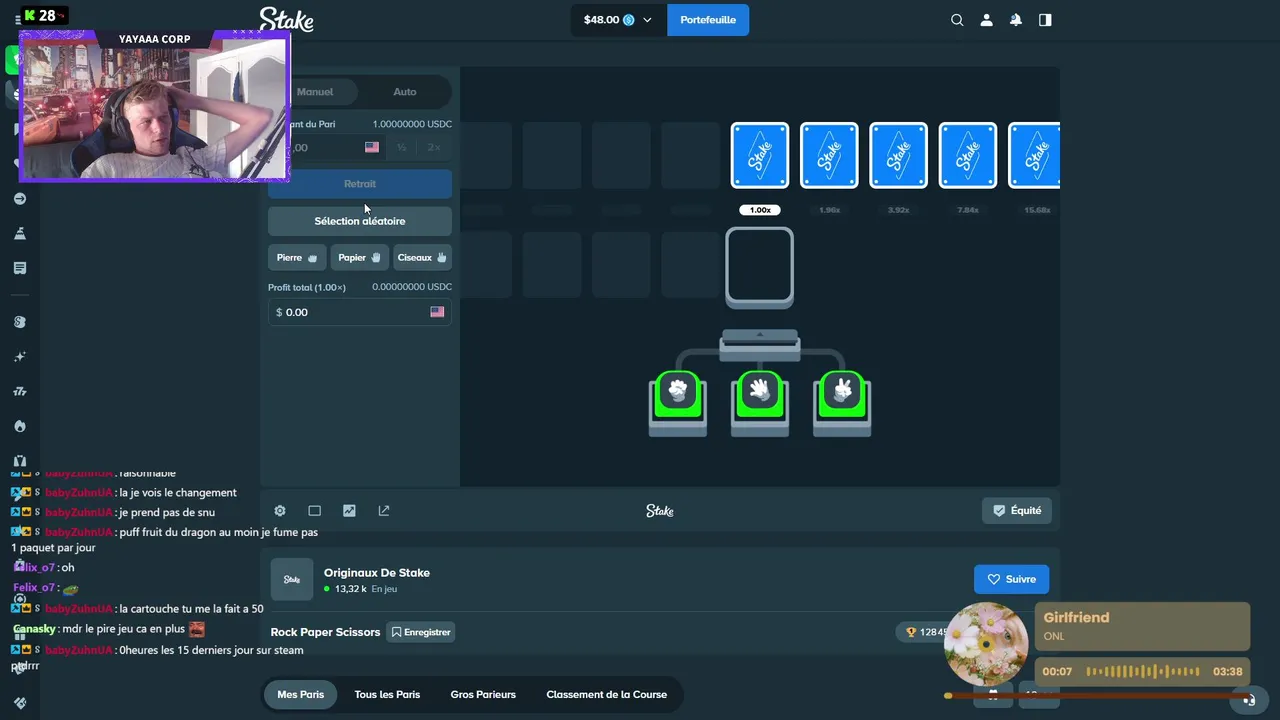Select the Stake card above 3.92x
Image resolution: width=1280 pixels, height=720 pixels.
click(898, 155)
